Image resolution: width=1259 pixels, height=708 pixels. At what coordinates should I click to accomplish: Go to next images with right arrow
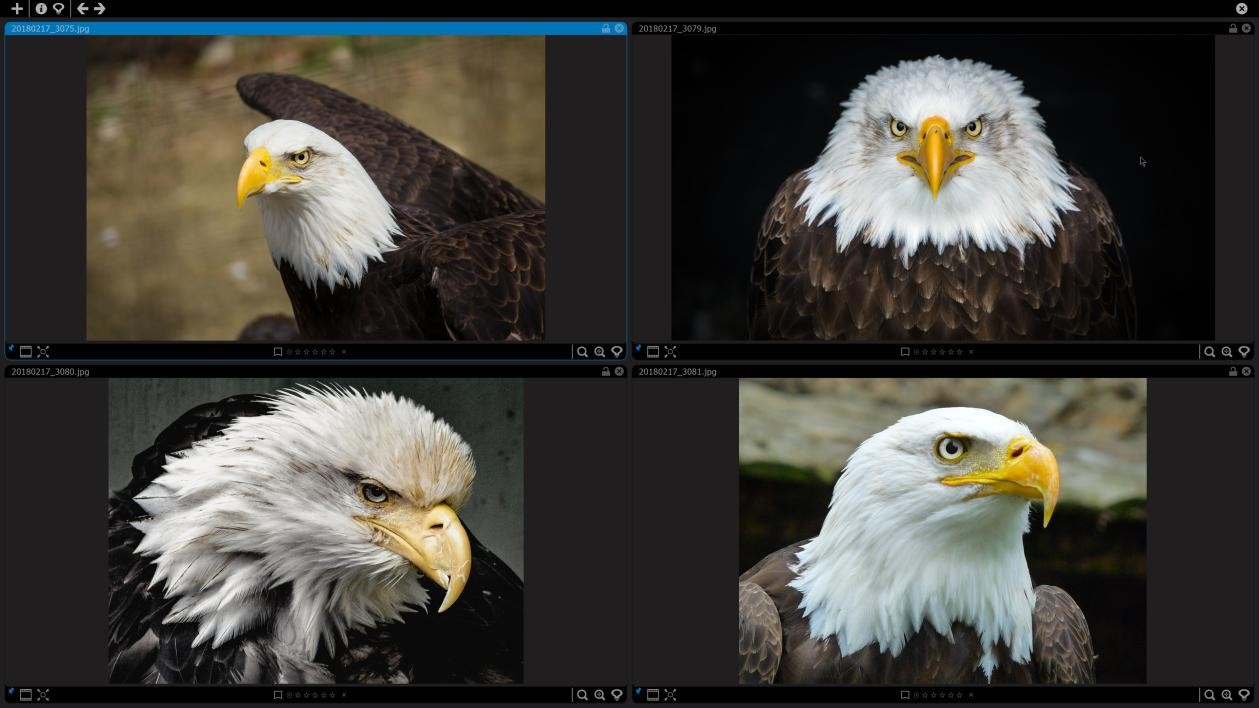click(100, 8)
